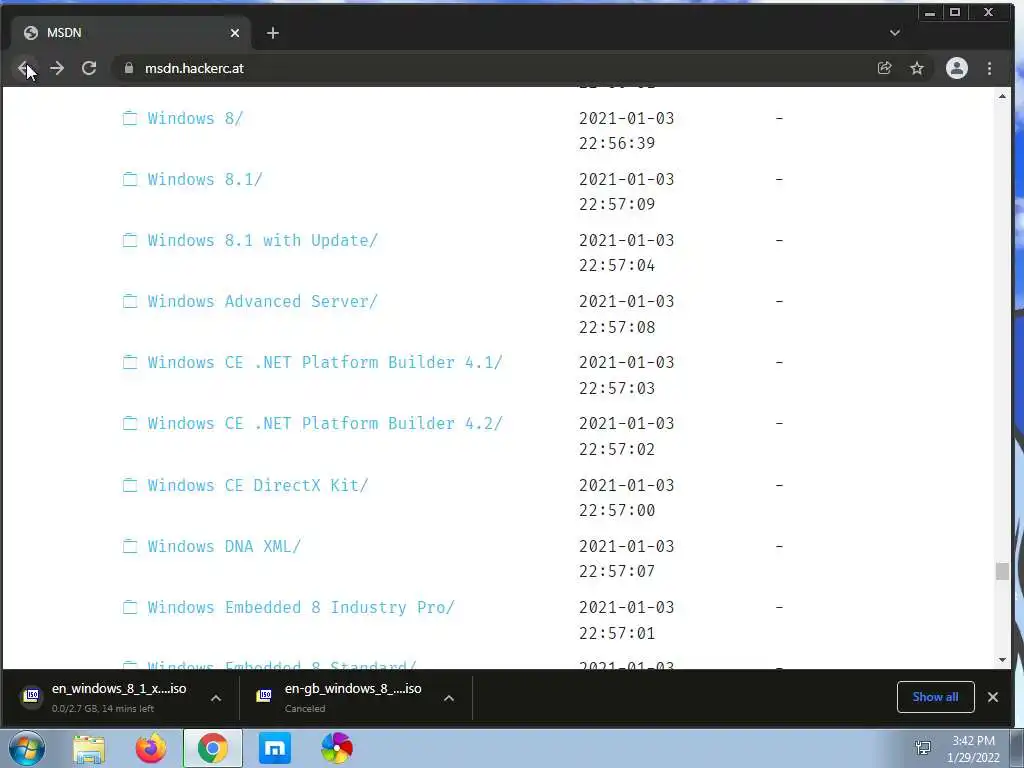Launch Firefox from the taskbar
Viewport: 1024px width, 768px height.
pyautogui.click(x=151, y=748)
